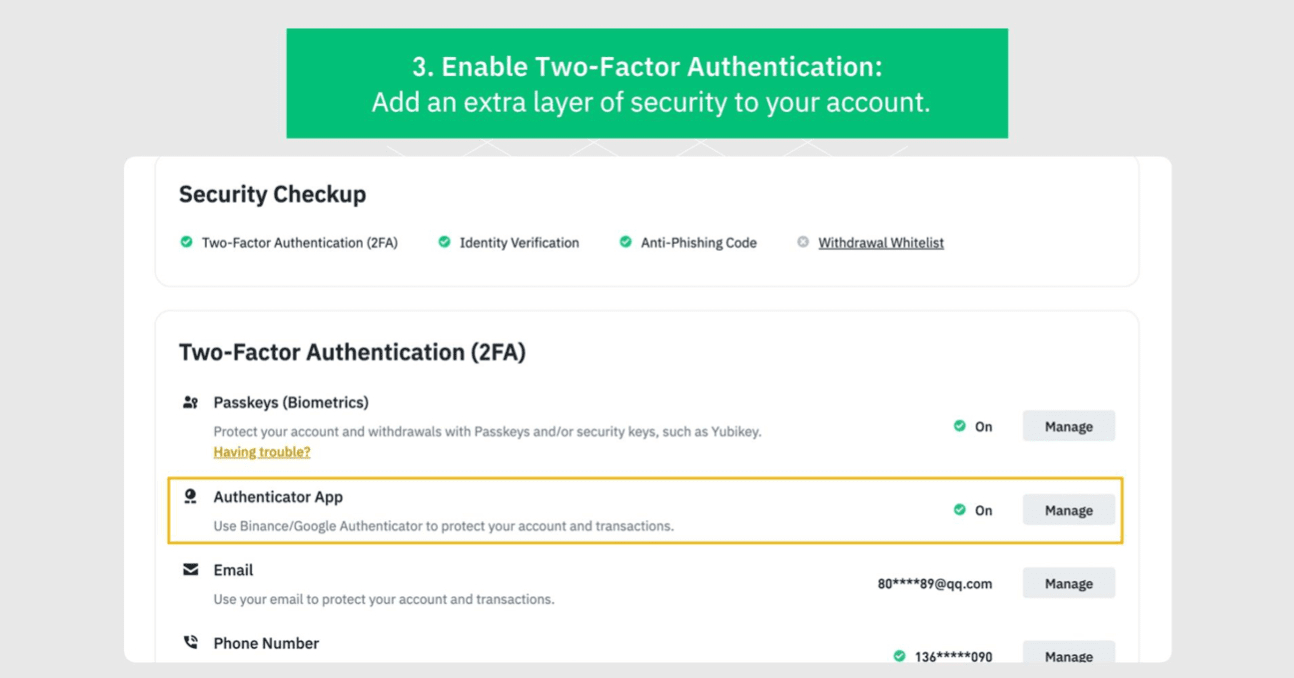Click the Security Checkup heading
The image size is (1294, 678).
pyautogui.click(x=272, y=194)
